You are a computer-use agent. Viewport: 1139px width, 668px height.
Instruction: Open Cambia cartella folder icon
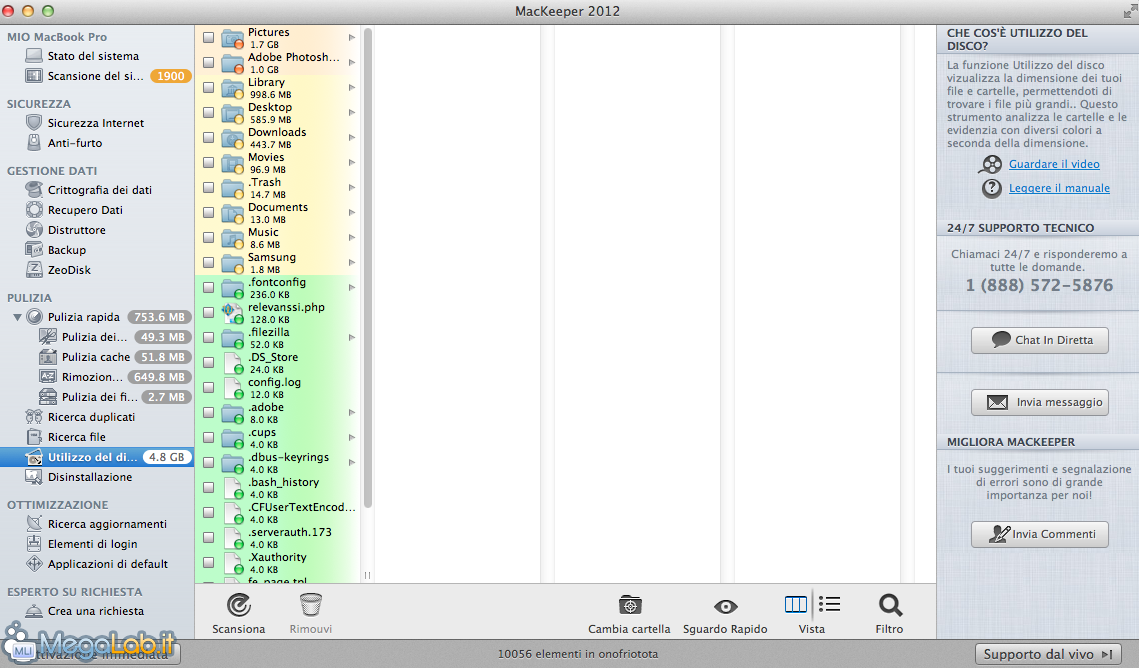tap(630, 605)
